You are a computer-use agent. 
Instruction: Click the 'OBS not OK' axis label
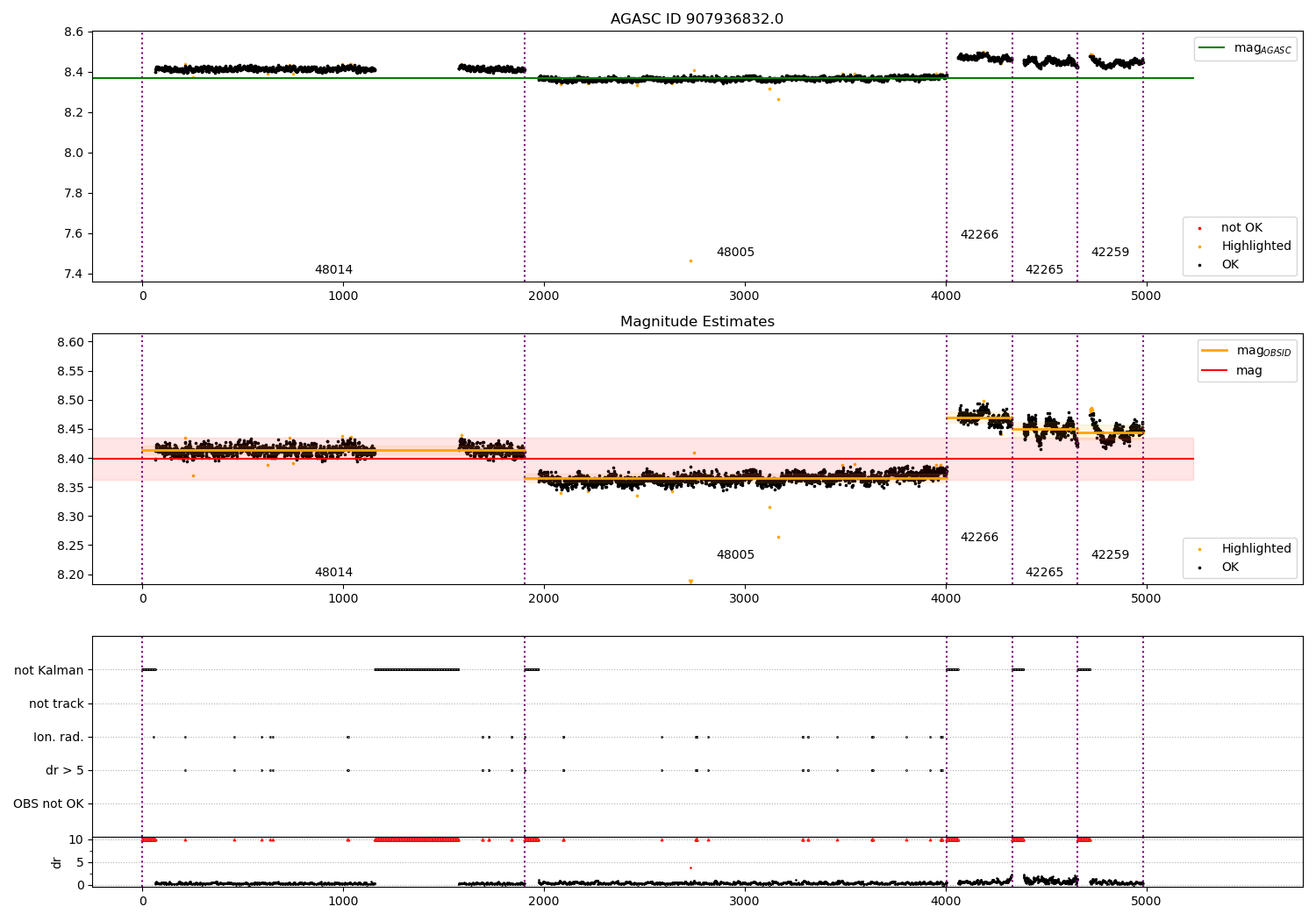(x=48, y=803)
